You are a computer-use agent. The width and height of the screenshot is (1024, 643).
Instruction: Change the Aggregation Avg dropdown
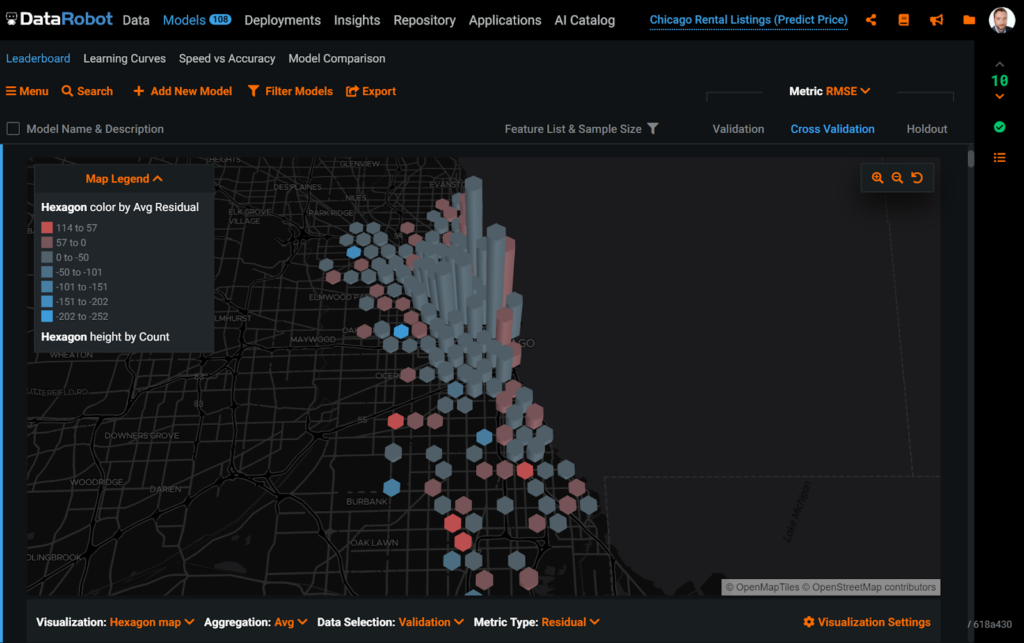coord(290,622)
